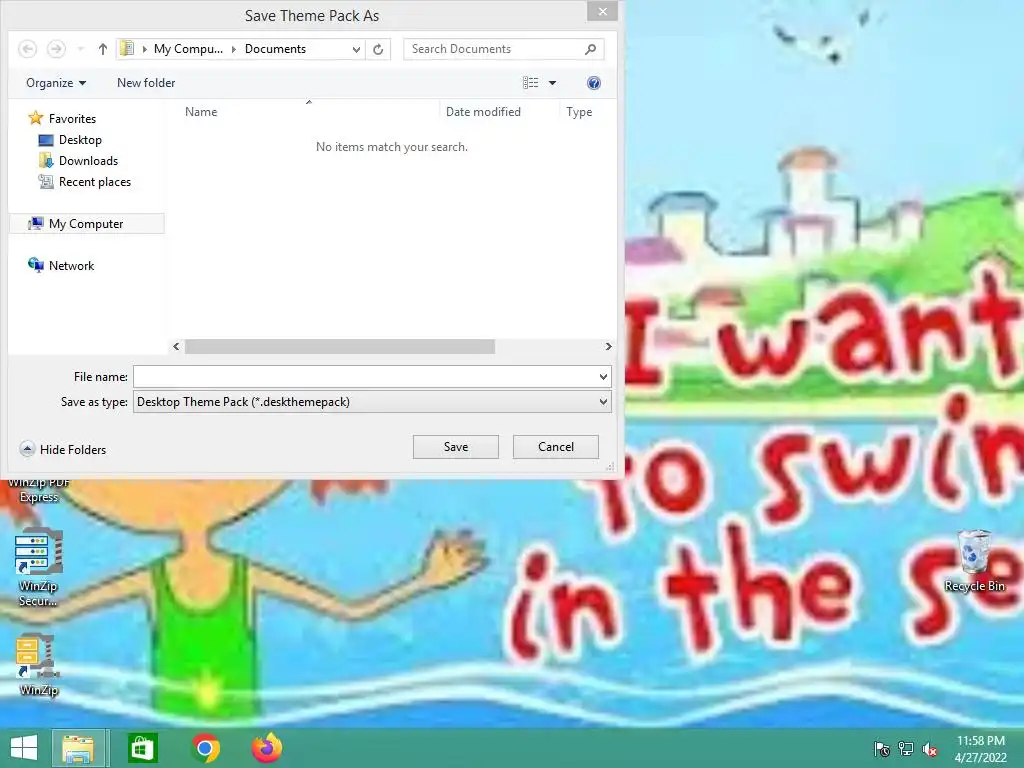
Task: Change your view icon button
Action: coord(530,83)
